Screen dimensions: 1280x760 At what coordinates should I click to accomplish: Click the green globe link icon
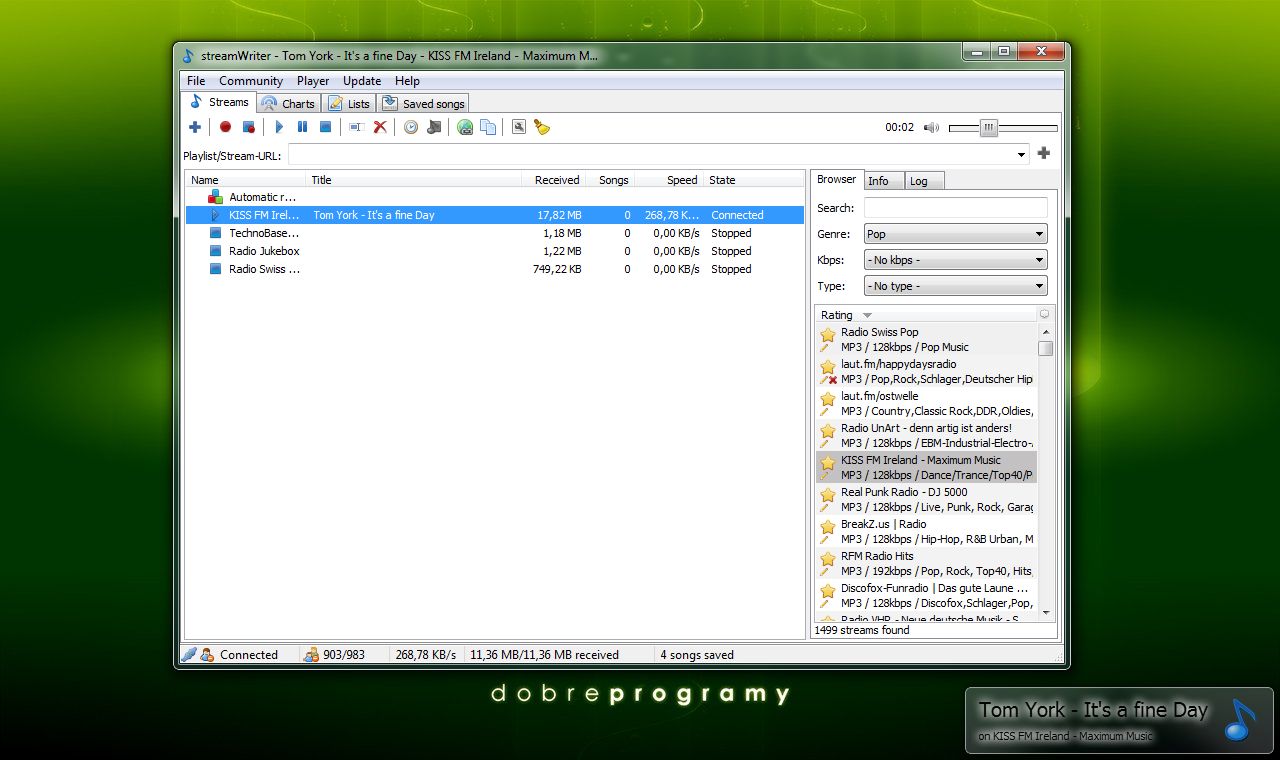(x=465, y=127)
